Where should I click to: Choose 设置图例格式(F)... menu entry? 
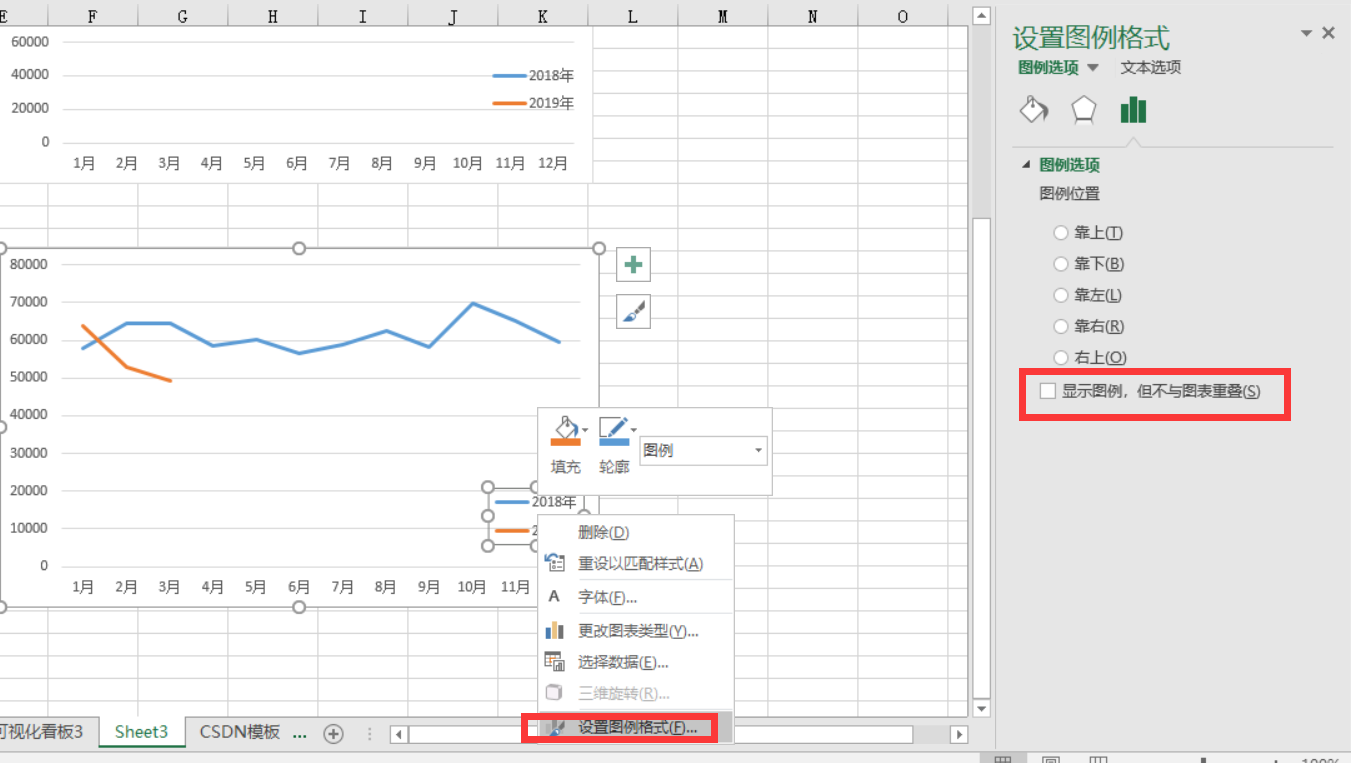pyautogui.click(x=636, y=727)
